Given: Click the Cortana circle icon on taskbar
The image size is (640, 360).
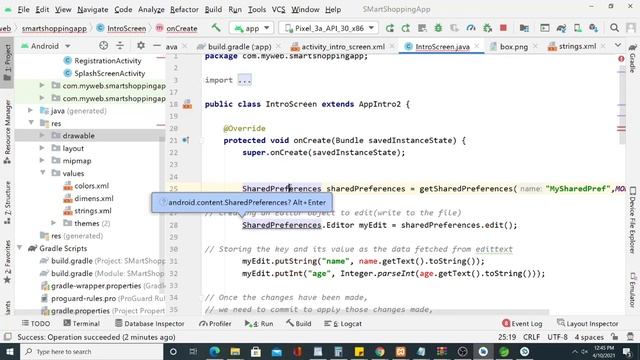Looking at the screenshot, I should tap(173, 351).
